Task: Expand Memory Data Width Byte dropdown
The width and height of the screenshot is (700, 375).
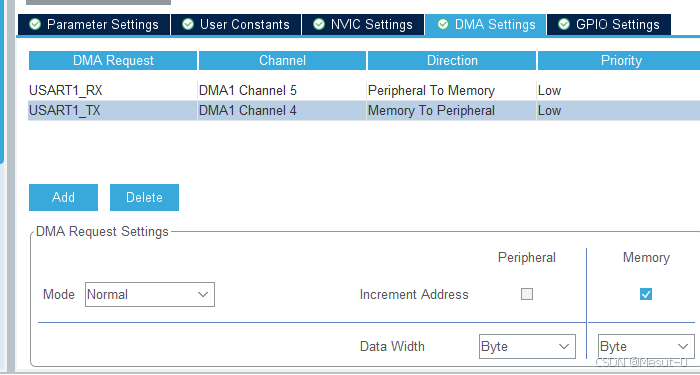Action: pyautogui.click(x=646, y=346)
